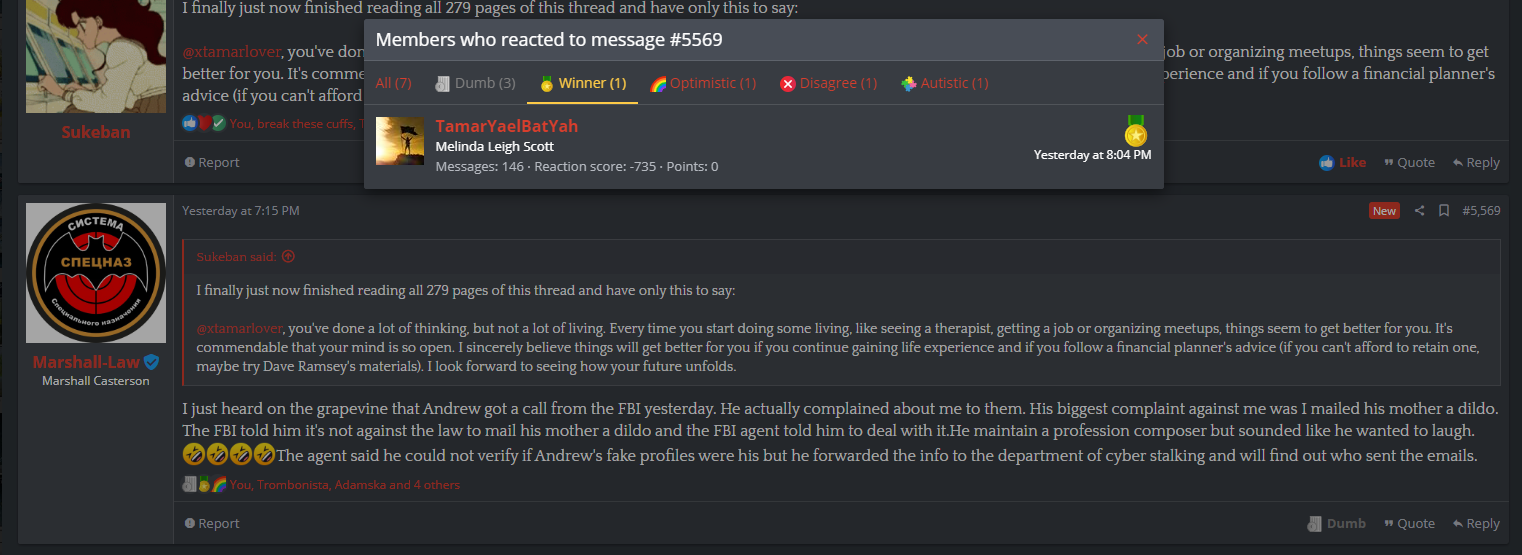Bookmark post #5,569 with bookmark icon
Screen dimensions: 1522x555
click(1444, 210)
